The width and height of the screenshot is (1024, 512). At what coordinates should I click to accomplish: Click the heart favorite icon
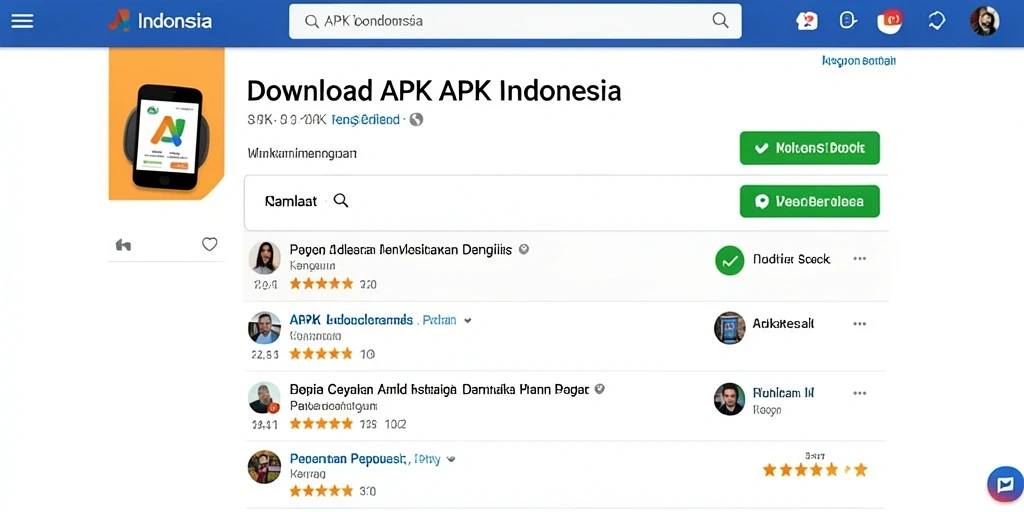209,244
